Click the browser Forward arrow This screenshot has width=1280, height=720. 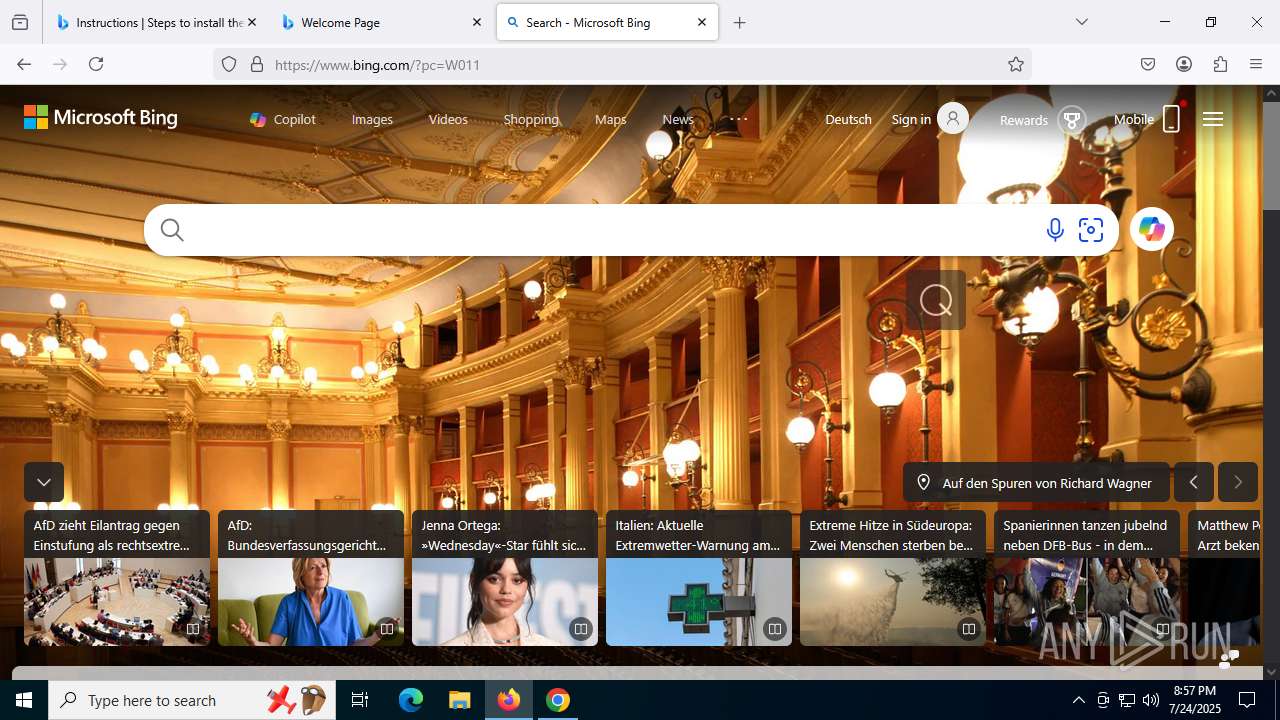point(60,64)
